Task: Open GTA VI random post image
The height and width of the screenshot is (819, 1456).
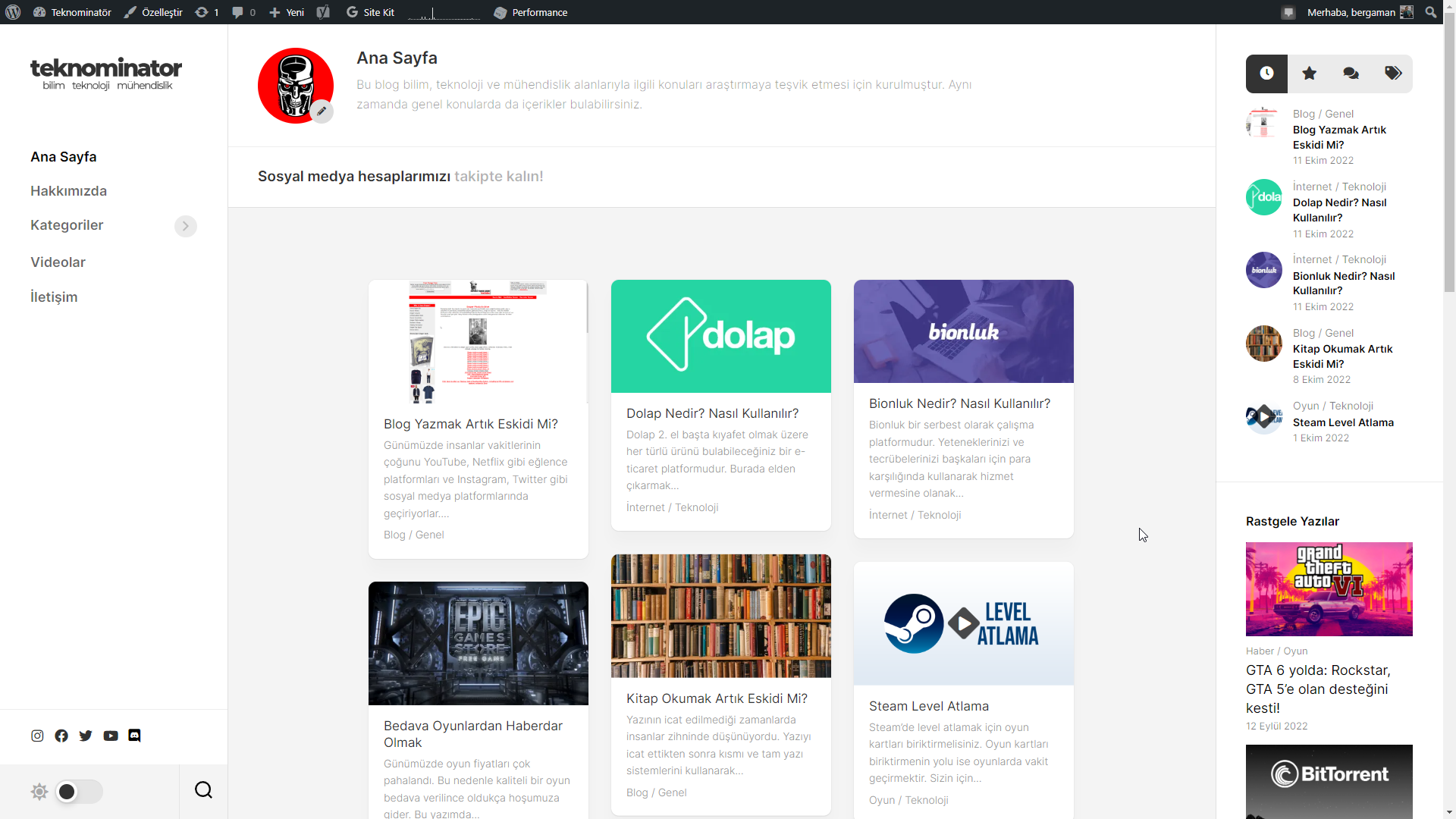Action: [1329, 589]
